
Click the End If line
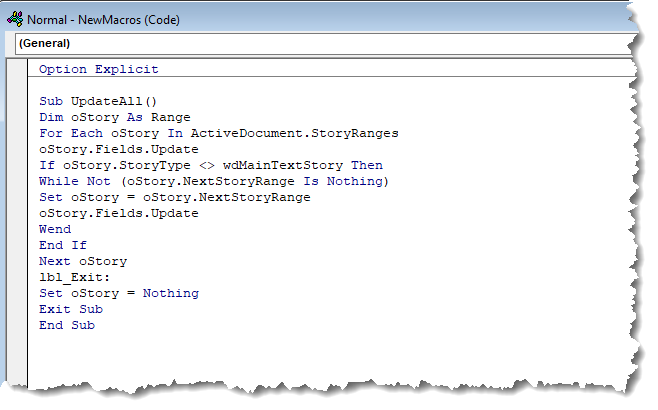tap(63, 245)
